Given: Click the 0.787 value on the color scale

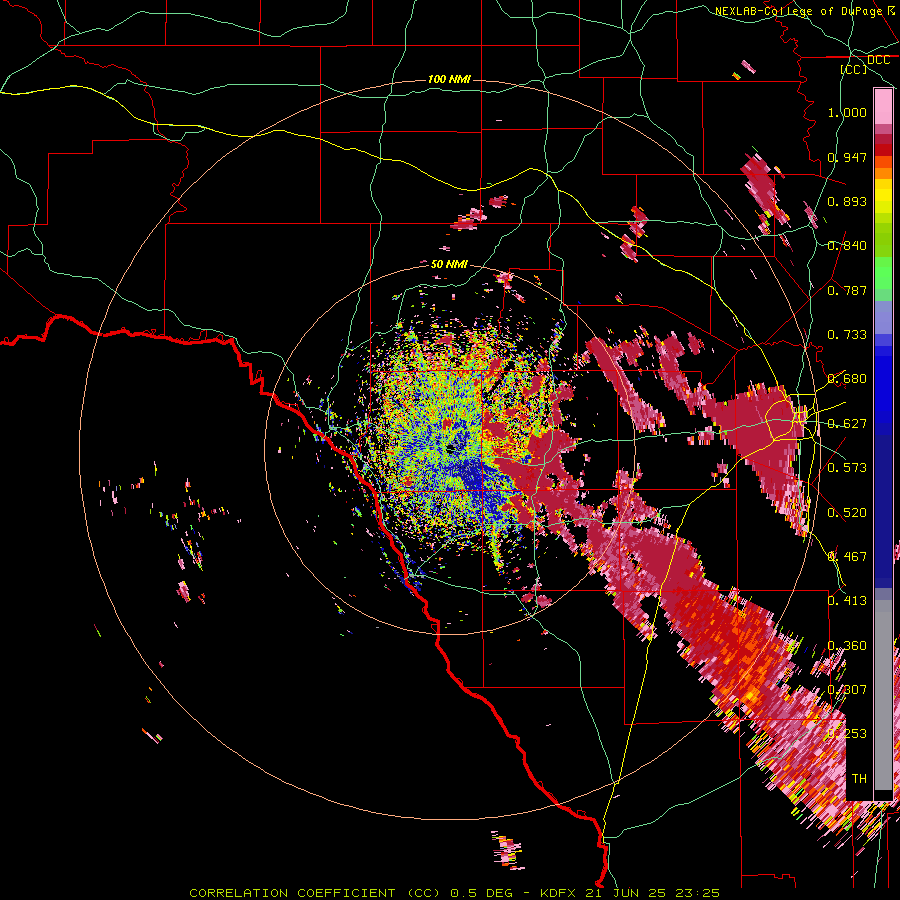Looking at the screenshot, I should (847, 290).
